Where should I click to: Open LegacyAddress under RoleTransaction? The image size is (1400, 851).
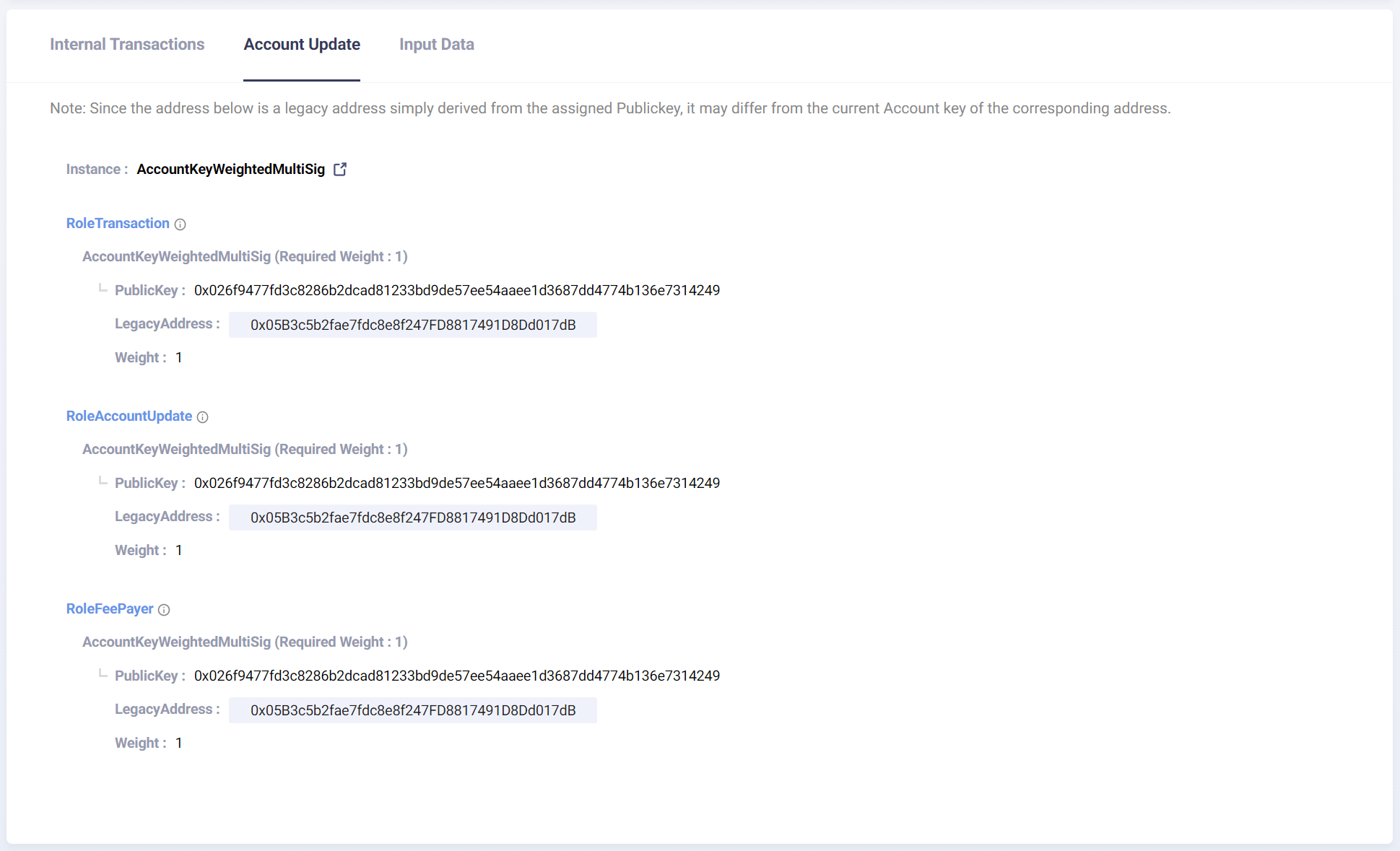click(412, 325)
